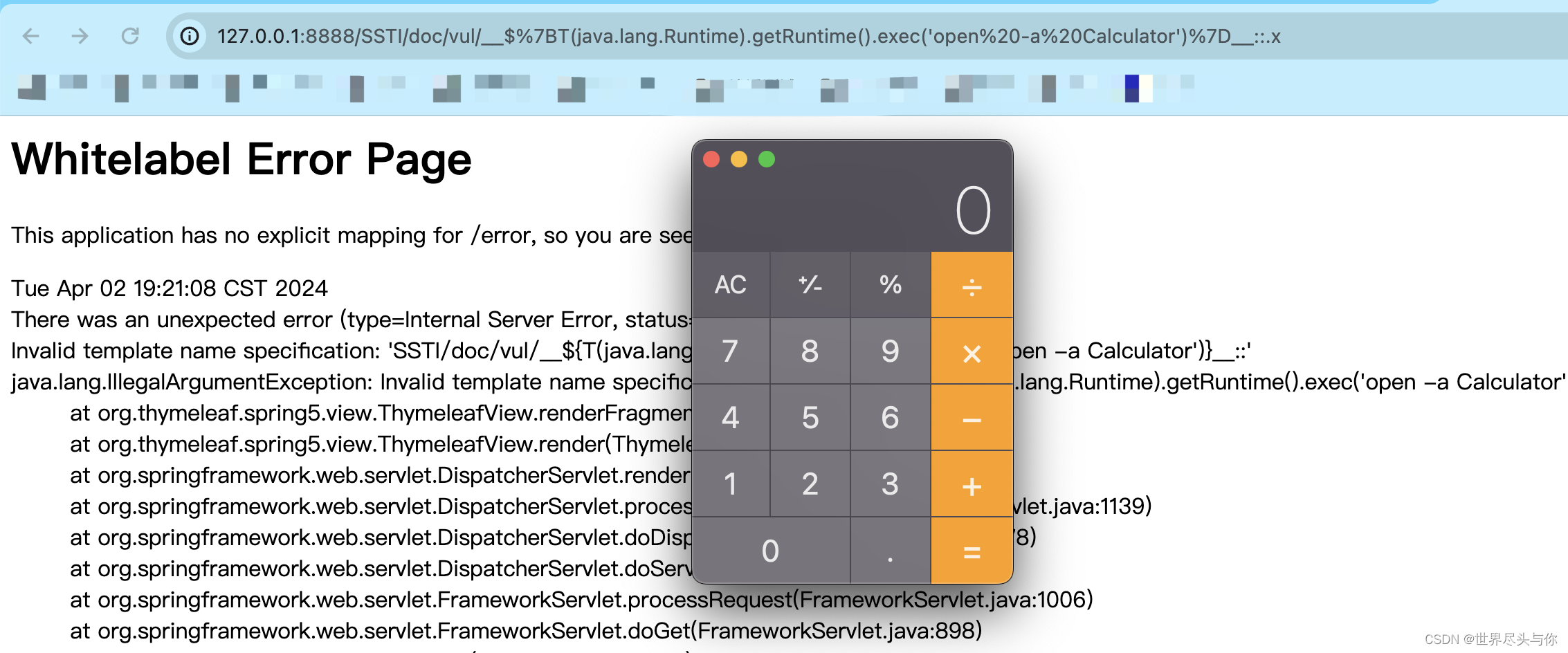This screenshot has width=1568, height=653.
Task: Clear the Calculator with the AC key
Action: pyautogui.click(x=731, y=284)
